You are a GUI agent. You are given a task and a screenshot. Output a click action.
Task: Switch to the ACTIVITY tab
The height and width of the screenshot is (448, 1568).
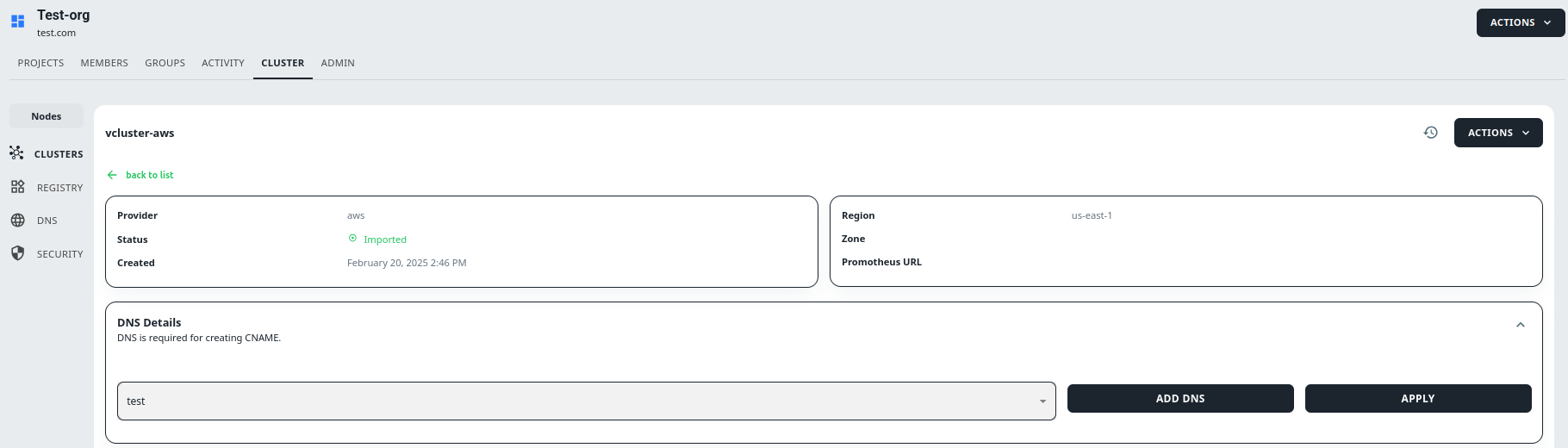tap(223, 63)
